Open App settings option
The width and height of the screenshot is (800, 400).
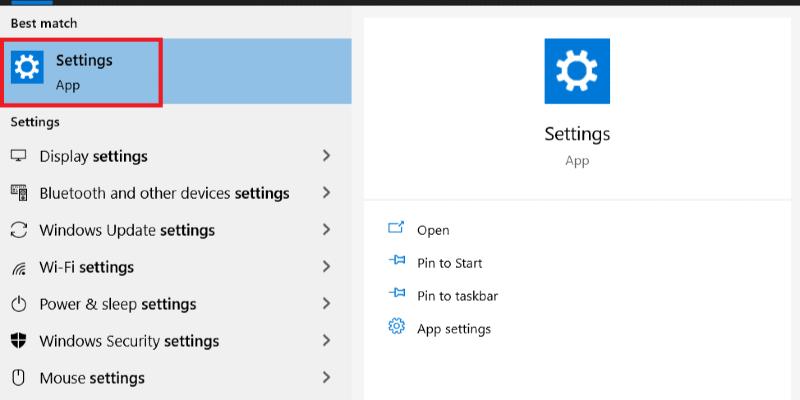tap(454, 329)
